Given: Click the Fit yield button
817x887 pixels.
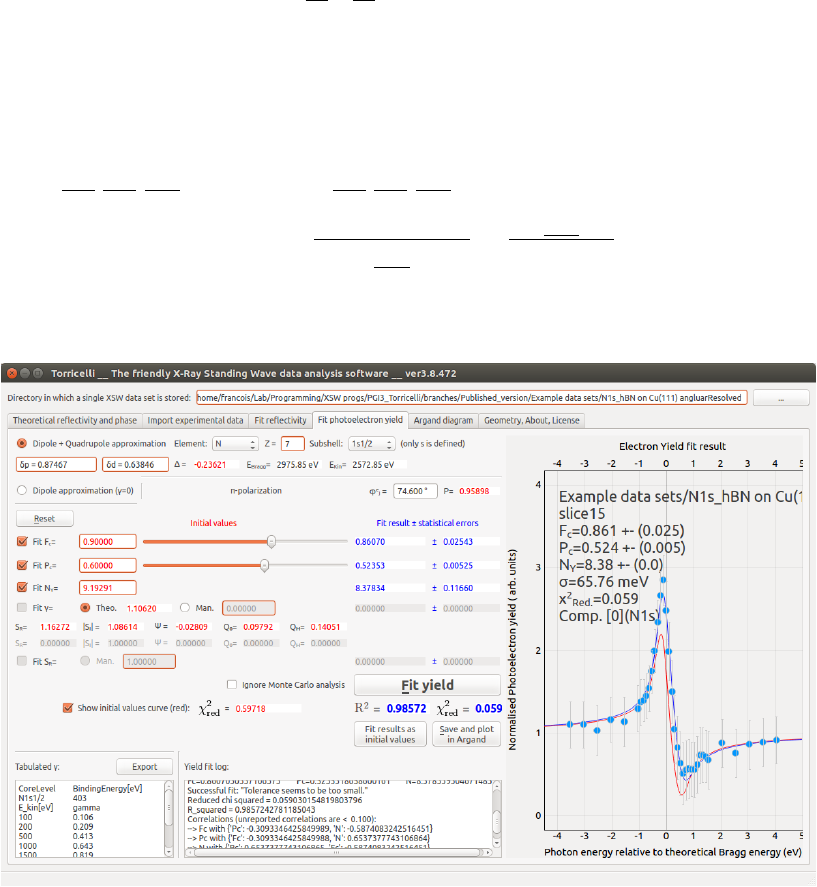Looking at the screenshot, I should pos(427,685).
